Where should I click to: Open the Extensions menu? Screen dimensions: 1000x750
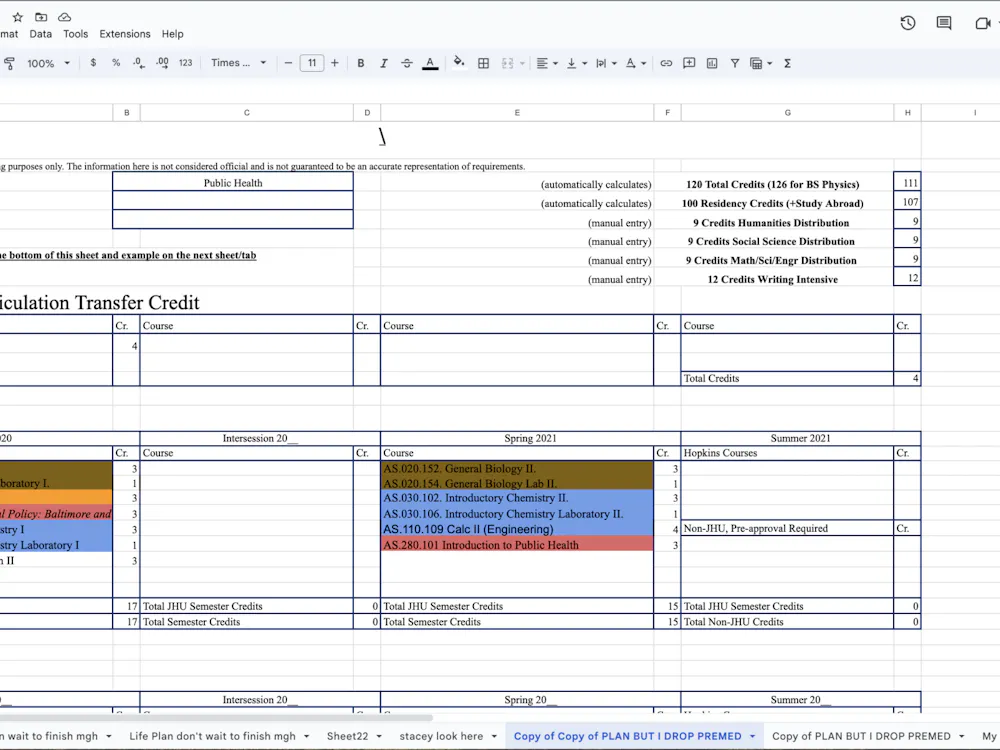pos(125,34)
